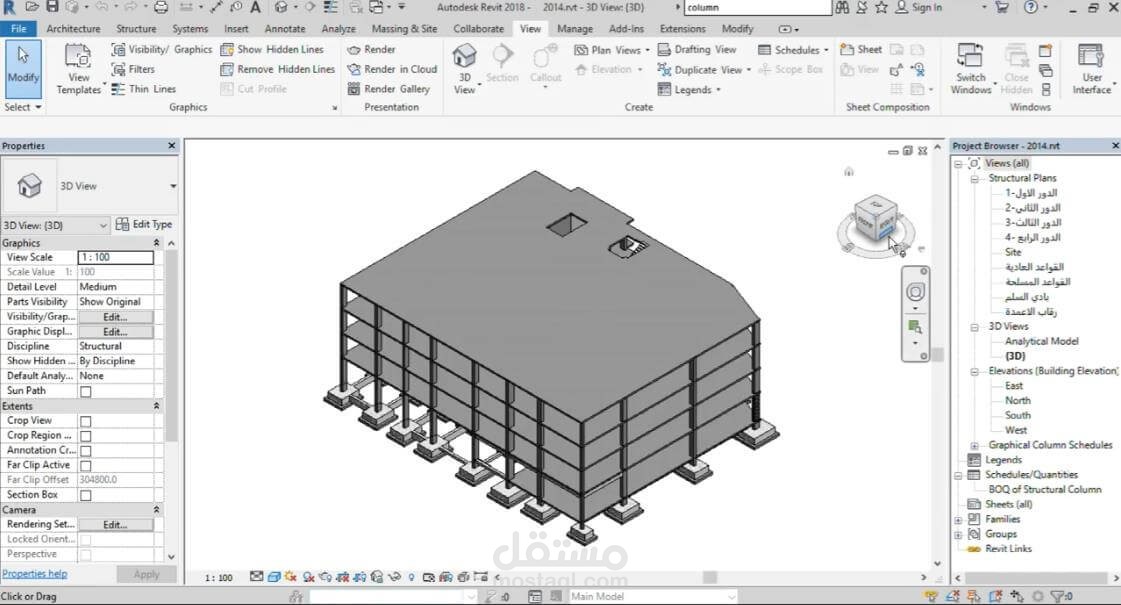The height and width of the screenshot is (605, 1121).
Task: Create a Section view
Action: click(x=502, y=64)
